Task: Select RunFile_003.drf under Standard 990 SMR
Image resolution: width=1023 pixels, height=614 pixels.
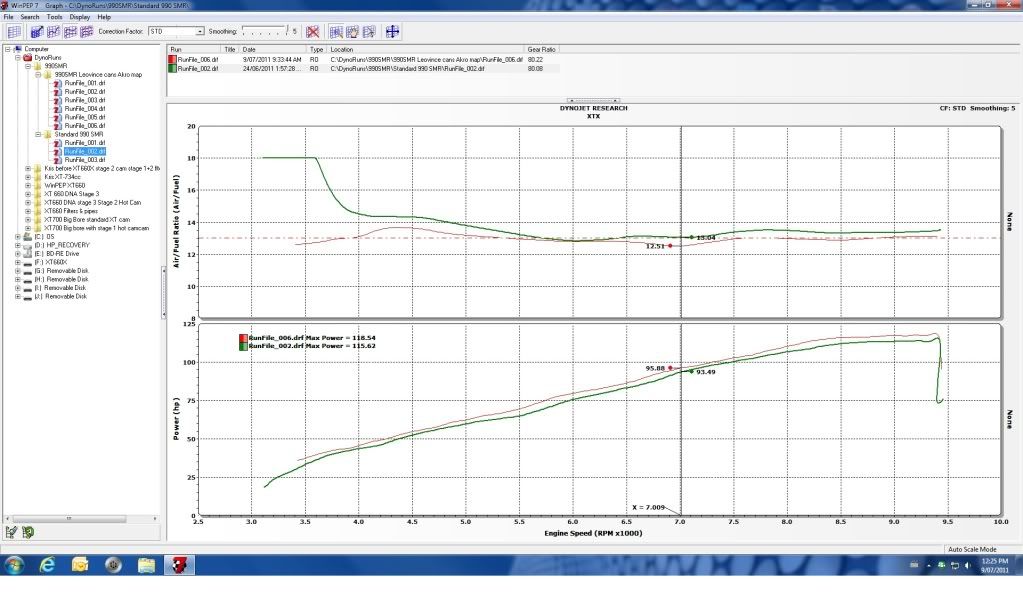Action: point(85,159)
